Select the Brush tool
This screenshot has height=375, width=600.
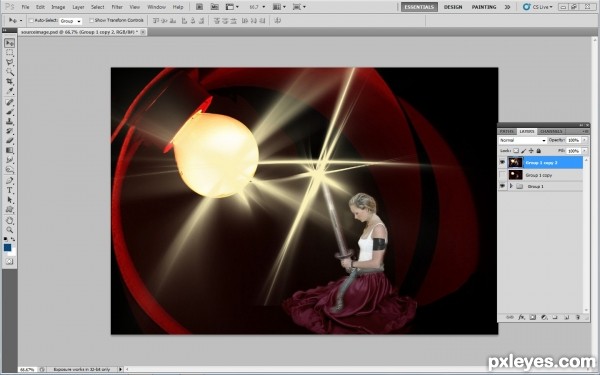(9, 112)
